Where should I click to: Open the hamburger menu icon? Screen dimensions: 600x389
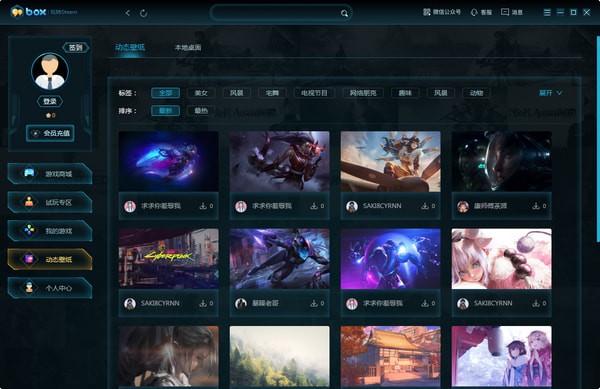click(x=547, y=13)
